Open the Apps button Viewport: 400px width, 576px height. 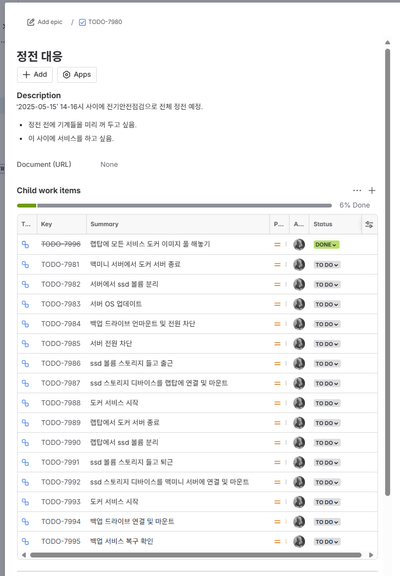coord(77,75)
